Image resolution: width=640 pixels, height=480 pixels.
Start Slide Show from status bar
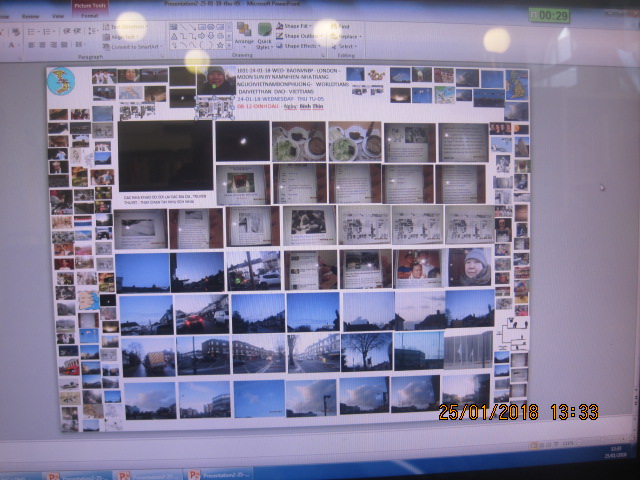coord(556,444)
